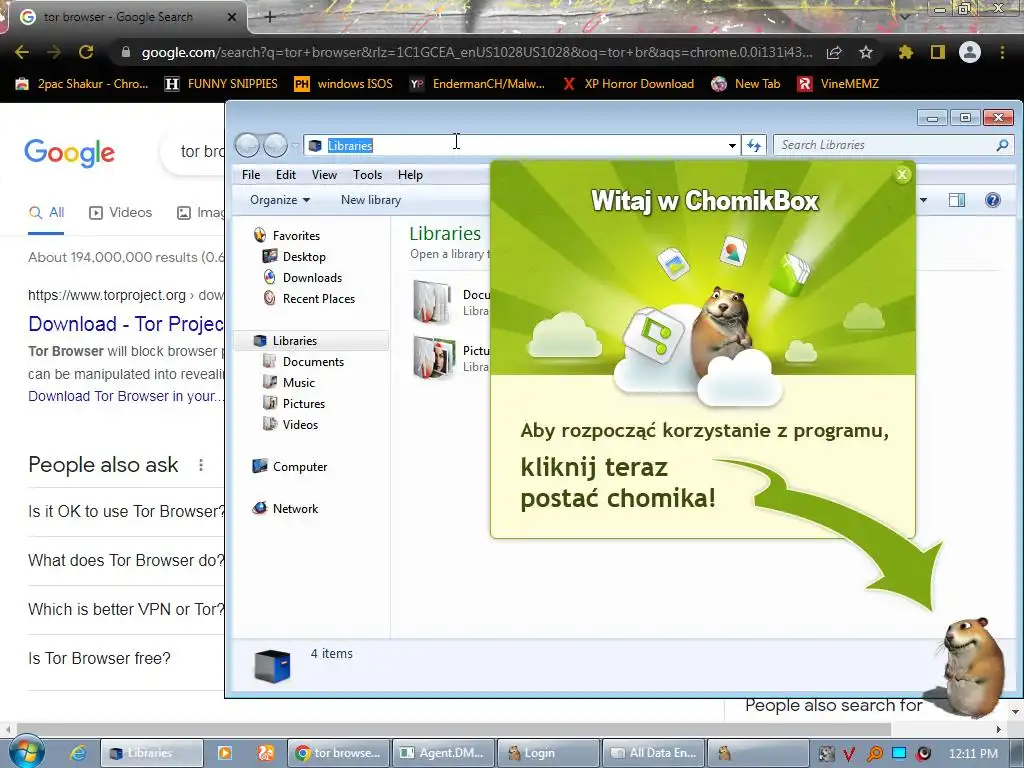Select Music in the Libraries tree
Viewport: 1024px width, 768px height.
(x=289, y=383)
